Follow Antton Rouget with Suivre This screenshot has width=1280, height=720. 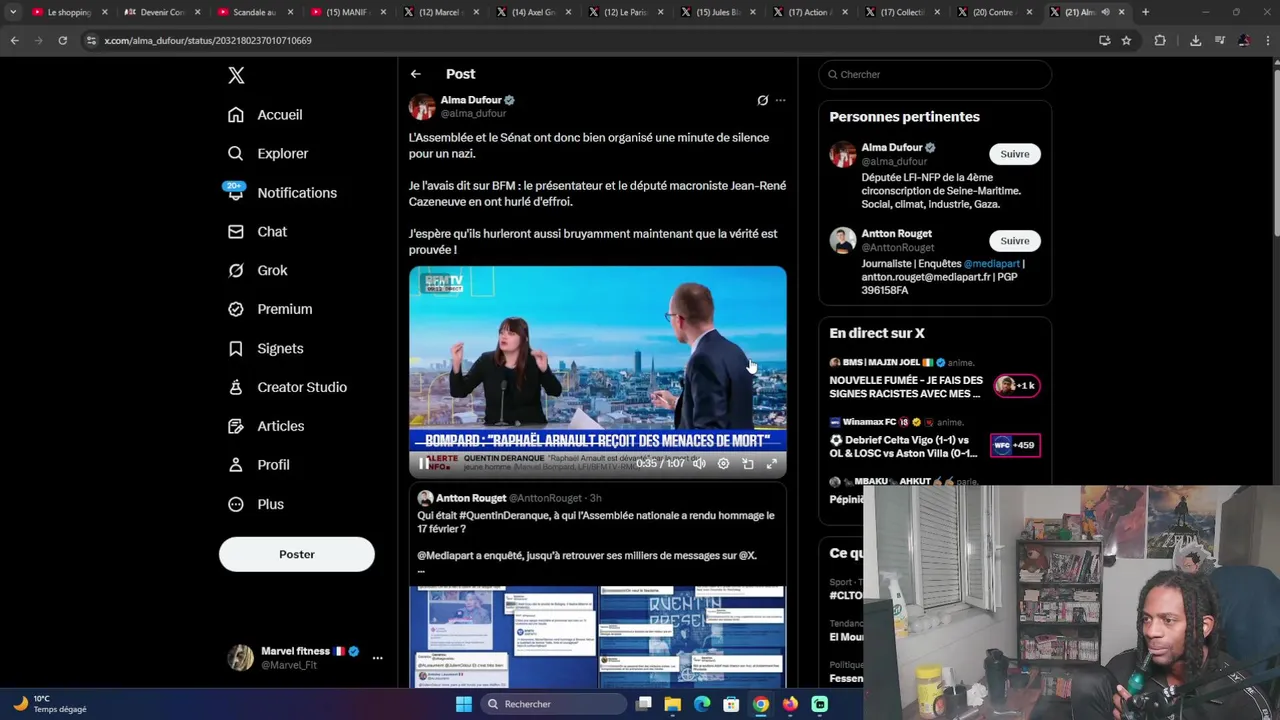coord(1014,241)
